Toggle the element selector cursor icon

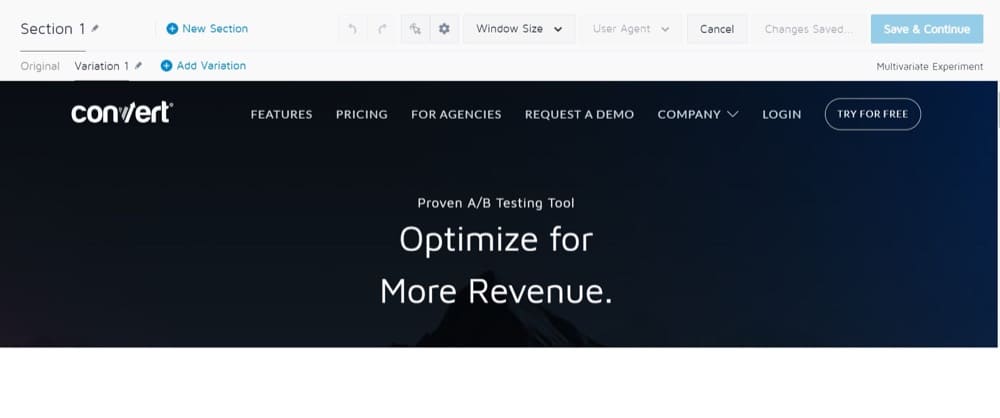click(x=415, y=29)
